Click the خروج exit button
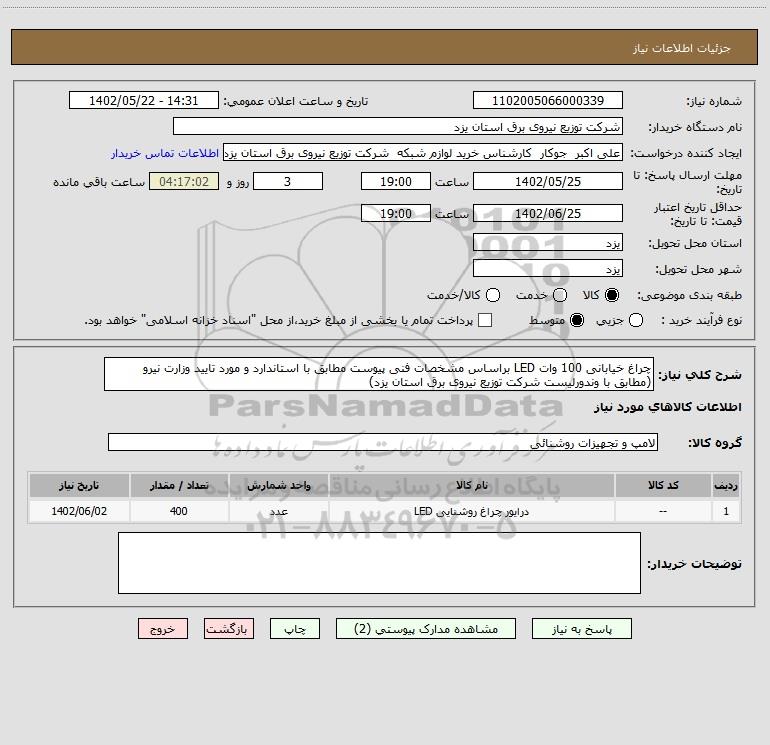The image size is (770, 745). click(x=163, y=629)
